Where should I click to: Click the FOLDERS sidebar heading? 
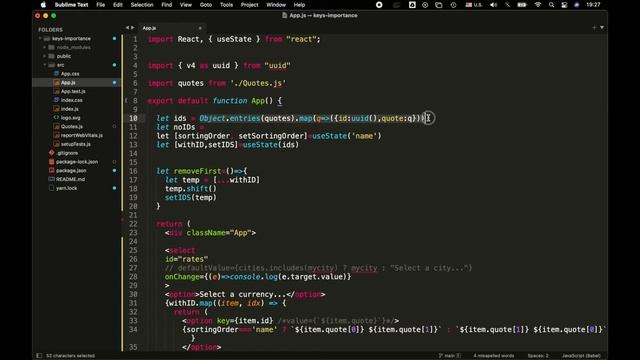tap(50, 30)
